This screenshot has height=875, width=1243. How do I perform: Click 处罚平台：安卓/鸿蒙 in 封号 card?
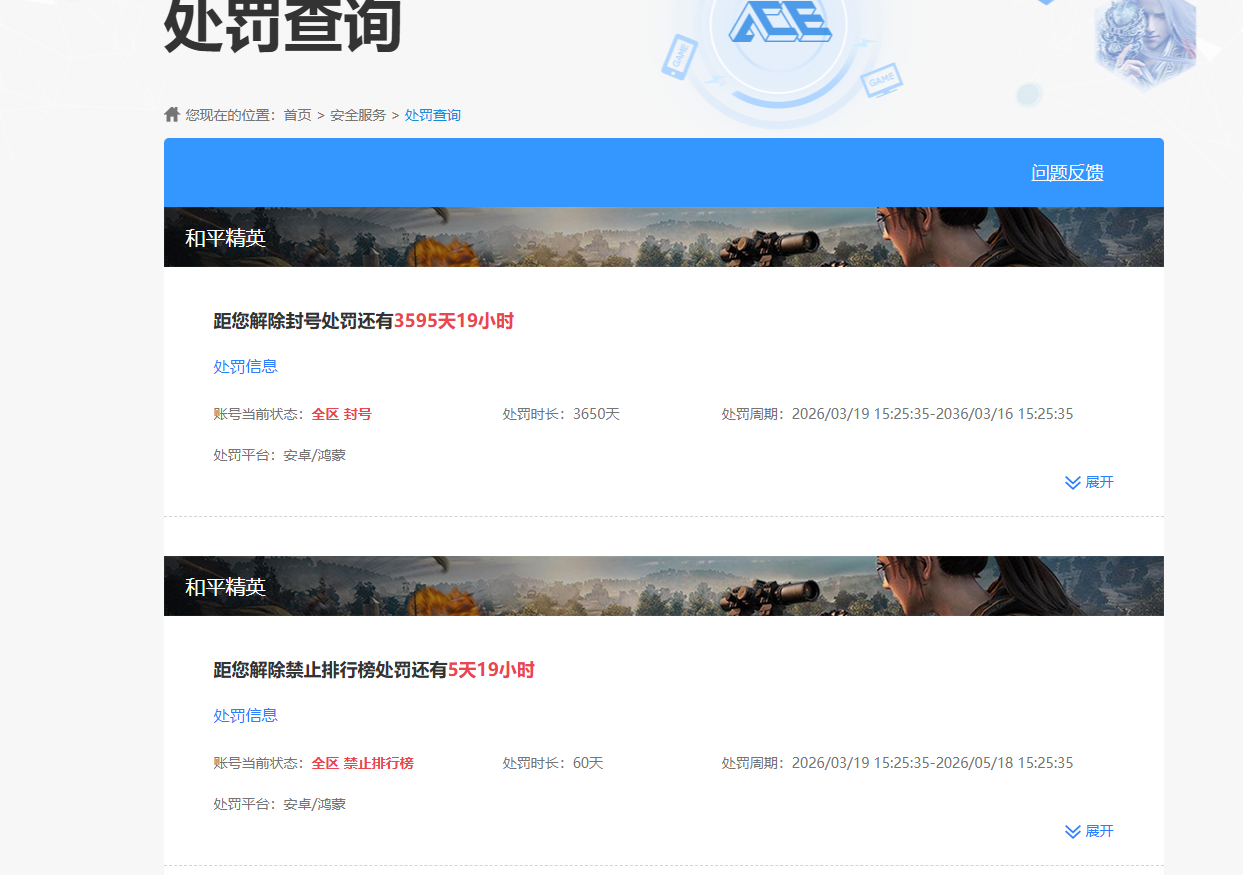(280, 455)
